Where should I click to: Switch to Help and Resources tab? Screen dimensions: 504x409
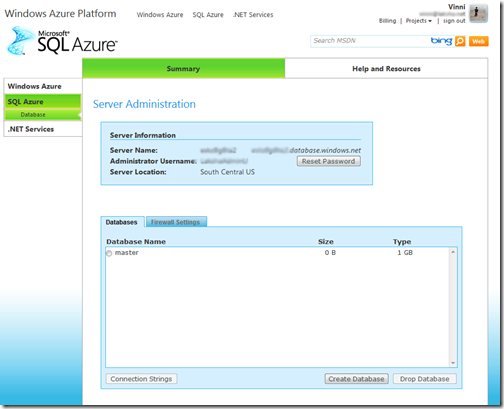click(386, 69)
